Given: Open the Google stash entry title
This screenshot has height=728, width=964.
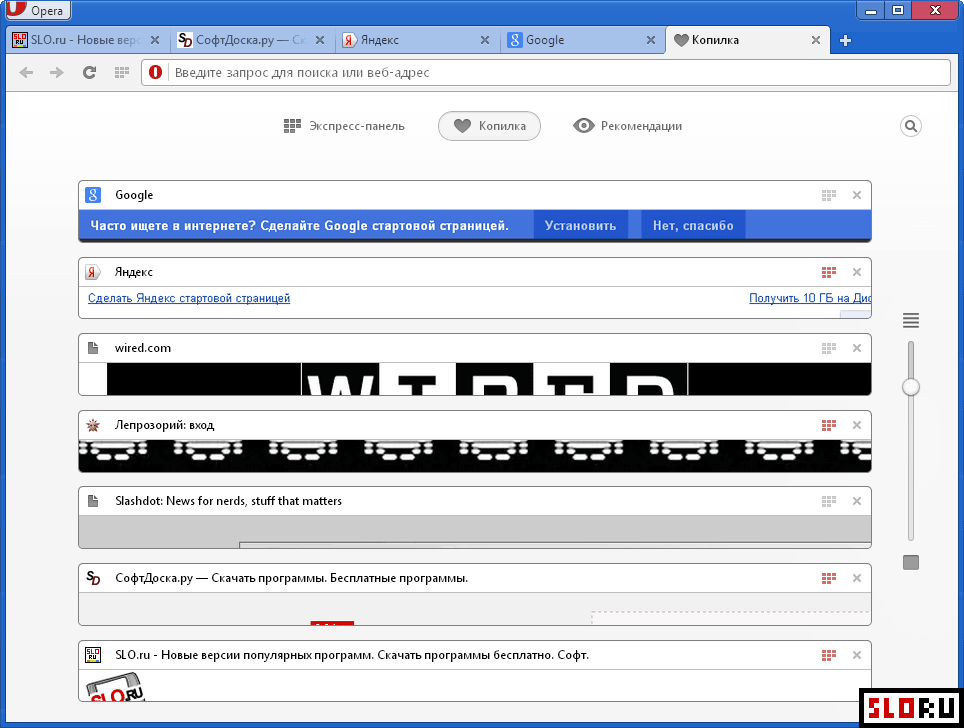Looking at the screenshot, I should (134, 195).
